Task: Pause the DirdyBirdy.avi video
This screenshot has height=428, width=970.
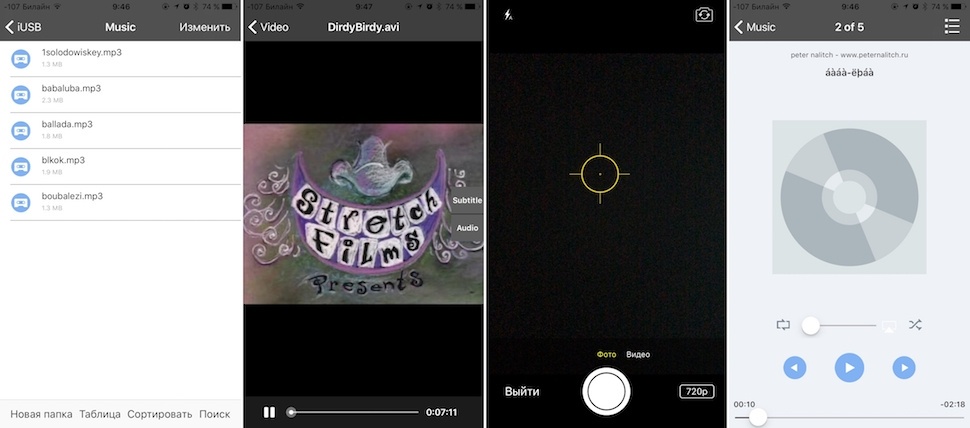Action: point(269,412)
